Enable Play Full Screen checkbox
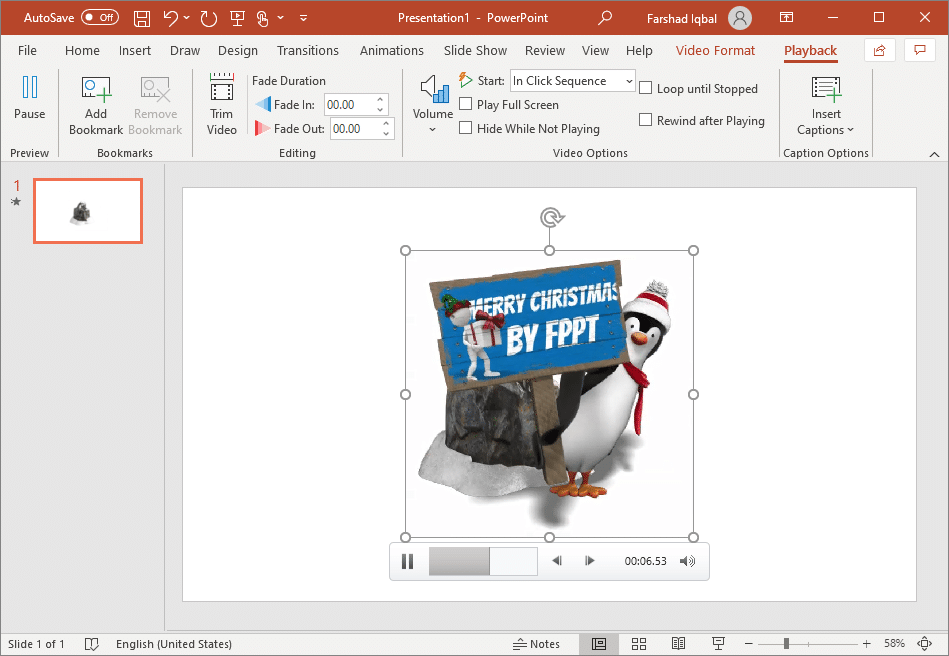This screenshot has width=949, height=656. click(466, 105)
